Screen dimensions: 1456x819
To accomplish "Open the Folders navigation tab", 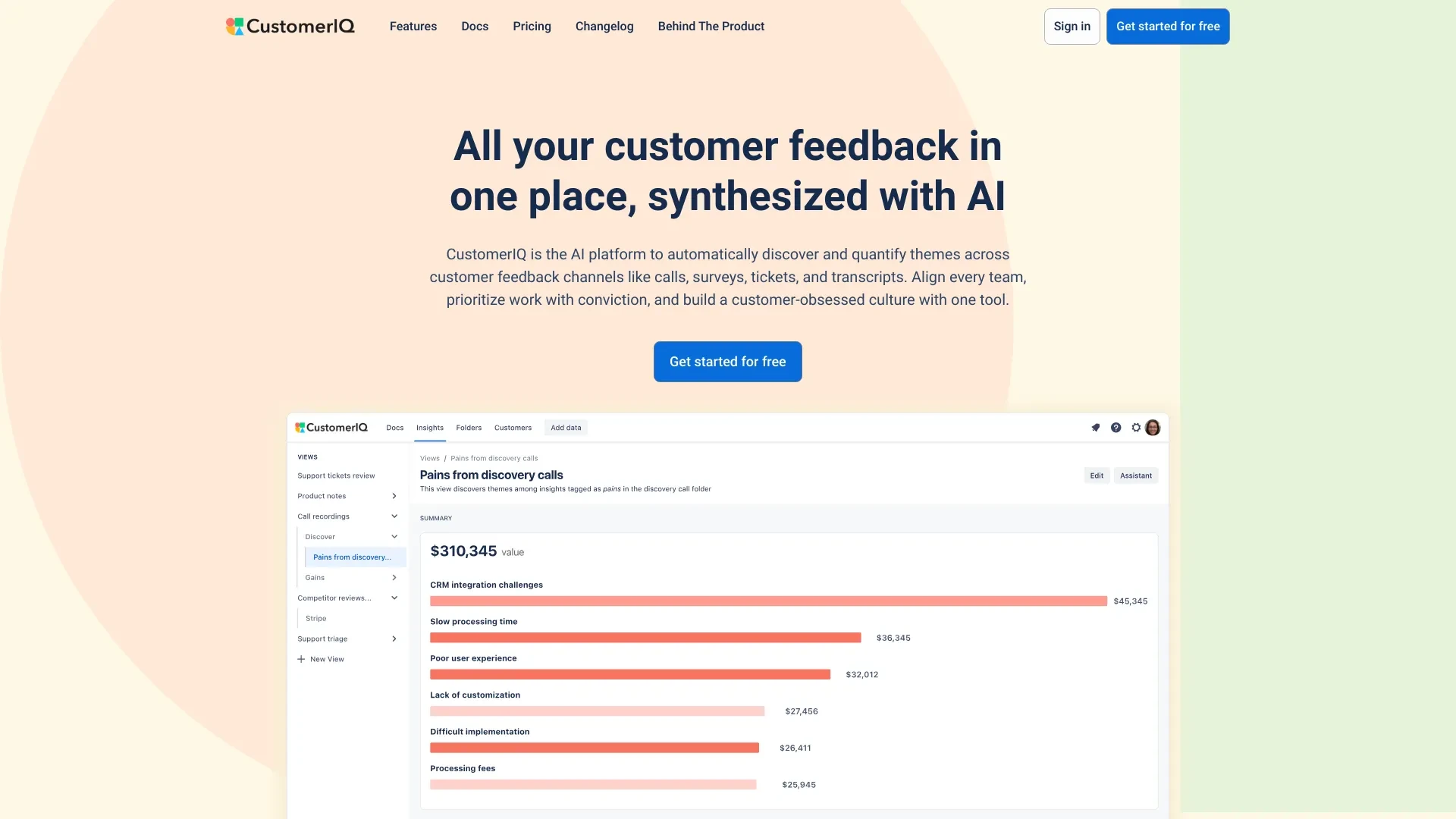I will pyautogui.click(x=468, y=427).
